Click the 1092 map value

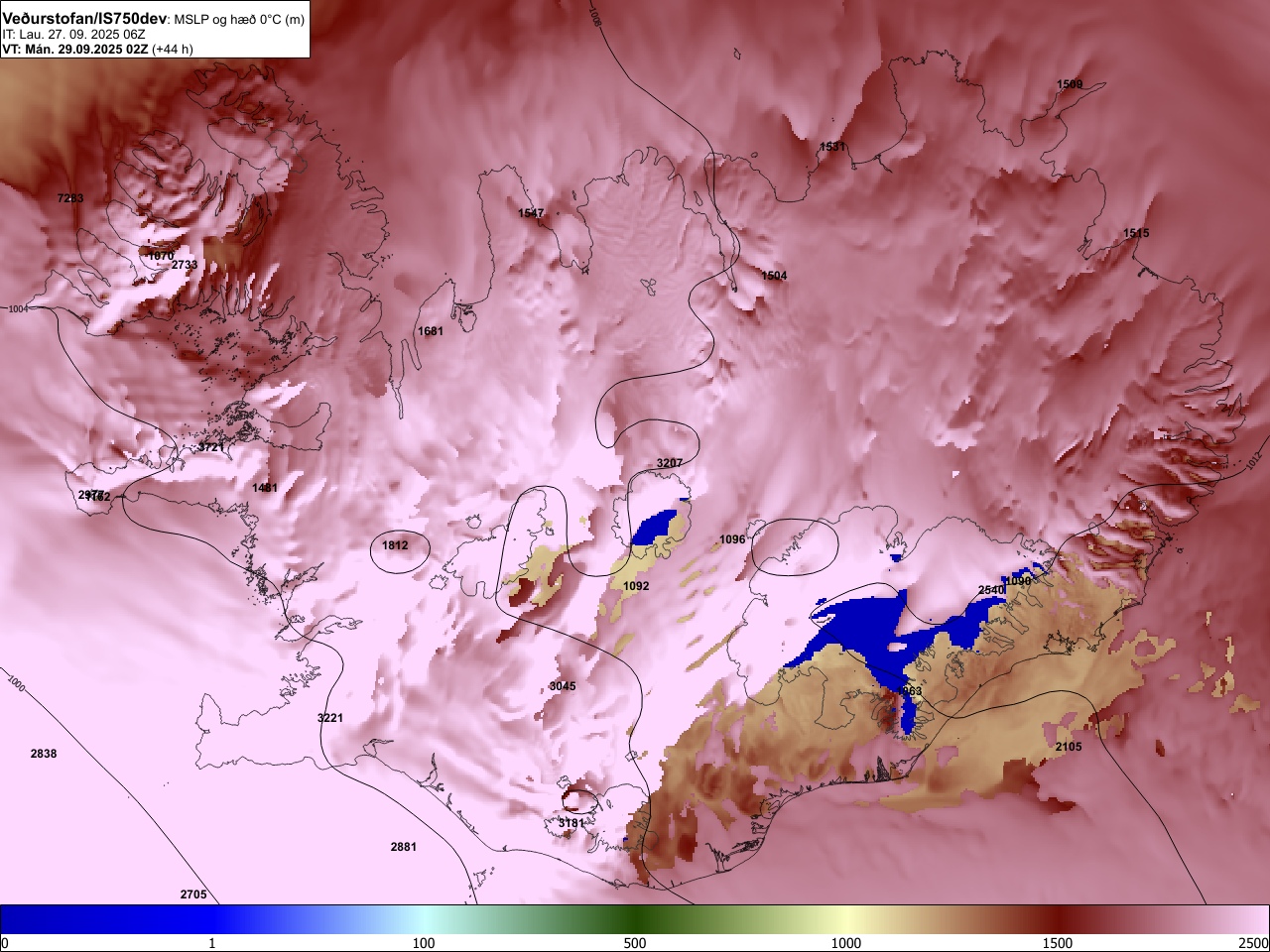[636, 586]
